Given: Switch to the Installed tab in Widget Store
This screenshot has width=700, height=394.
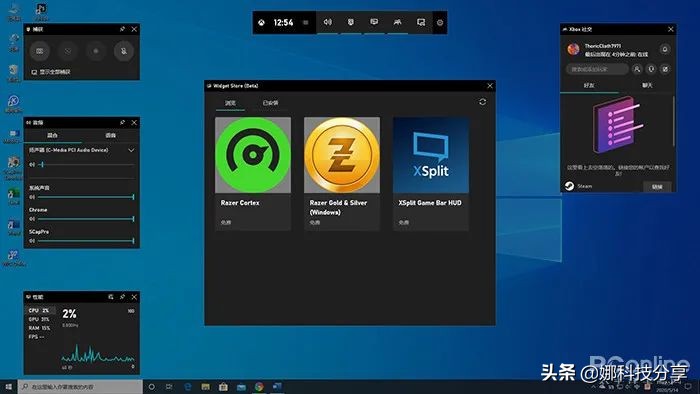Looking at the screenshot, I should [270, 103].
